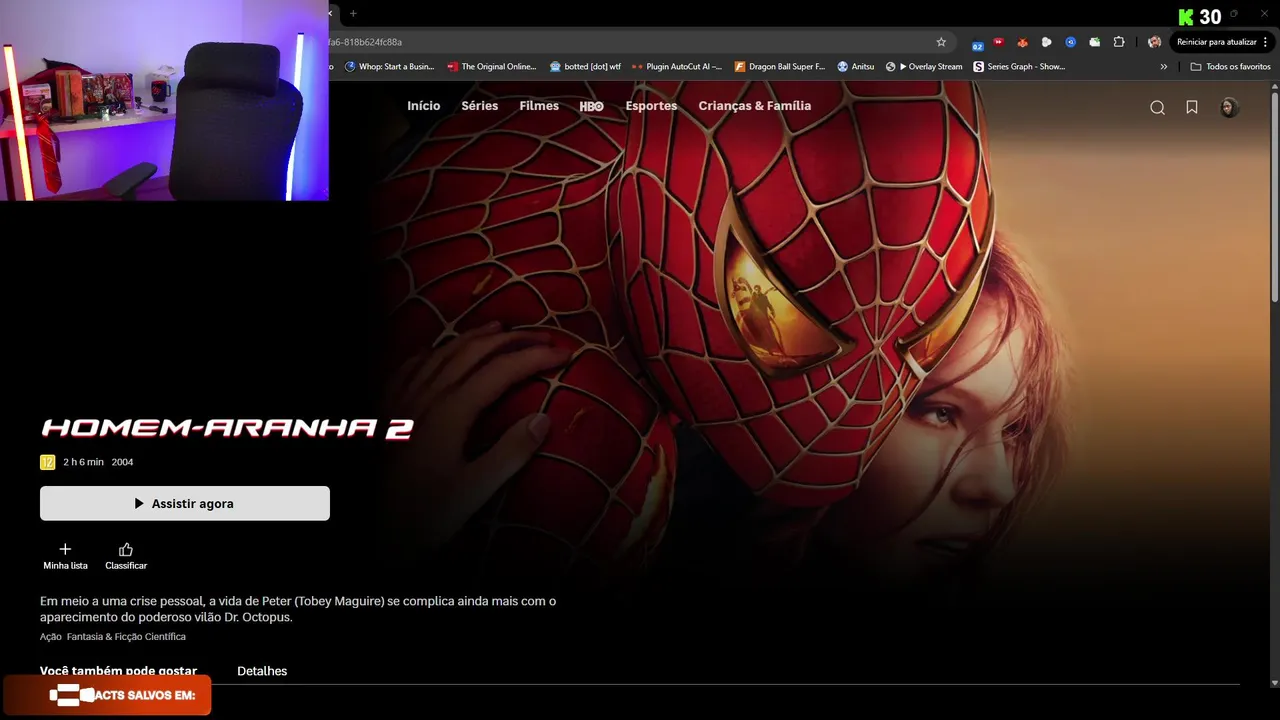Open the botted [dot] wtf bookmark
The image size is (1280, 720).
[x=585, y=67]
